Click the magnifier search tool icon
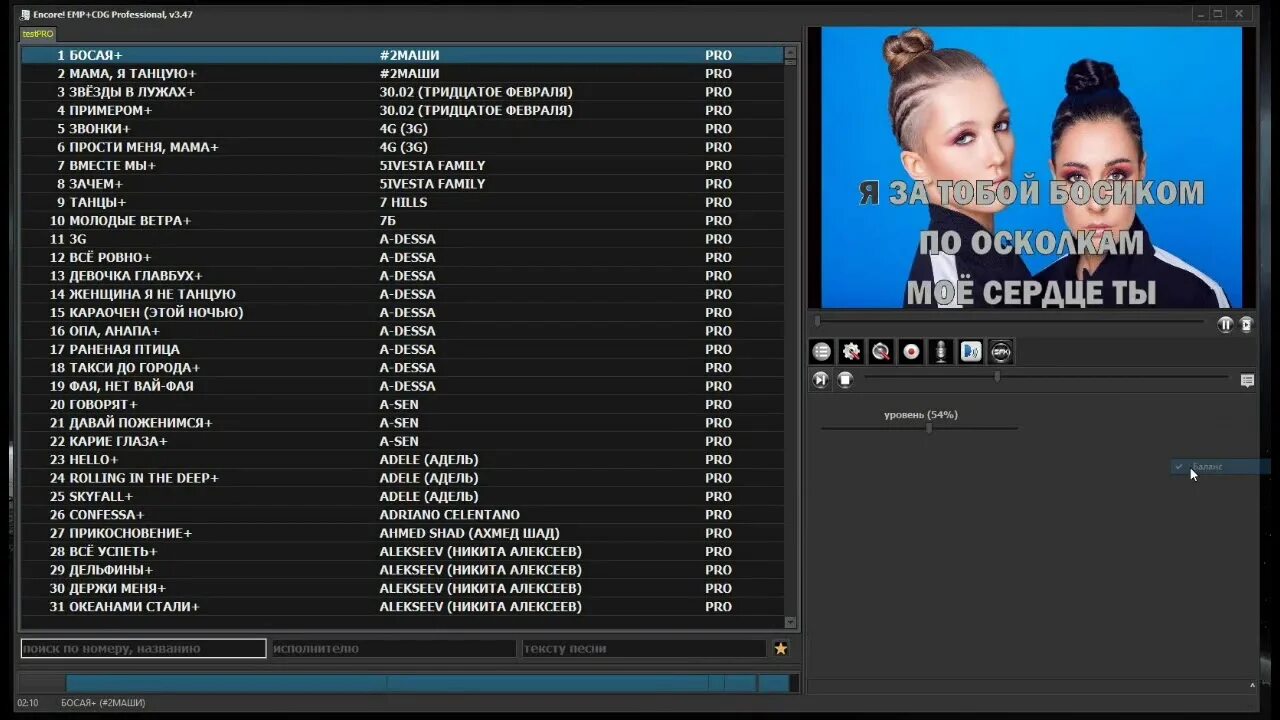 [x=881, y=351]
